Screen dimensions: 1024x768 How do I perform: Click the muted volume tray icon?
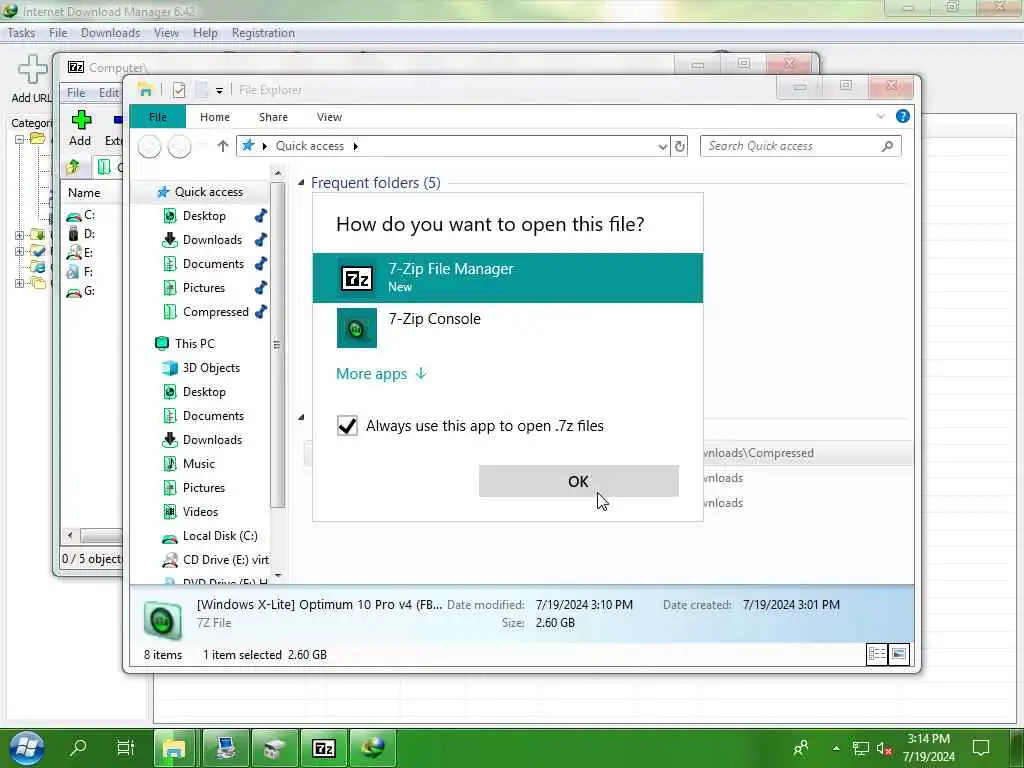coord(884,748)
